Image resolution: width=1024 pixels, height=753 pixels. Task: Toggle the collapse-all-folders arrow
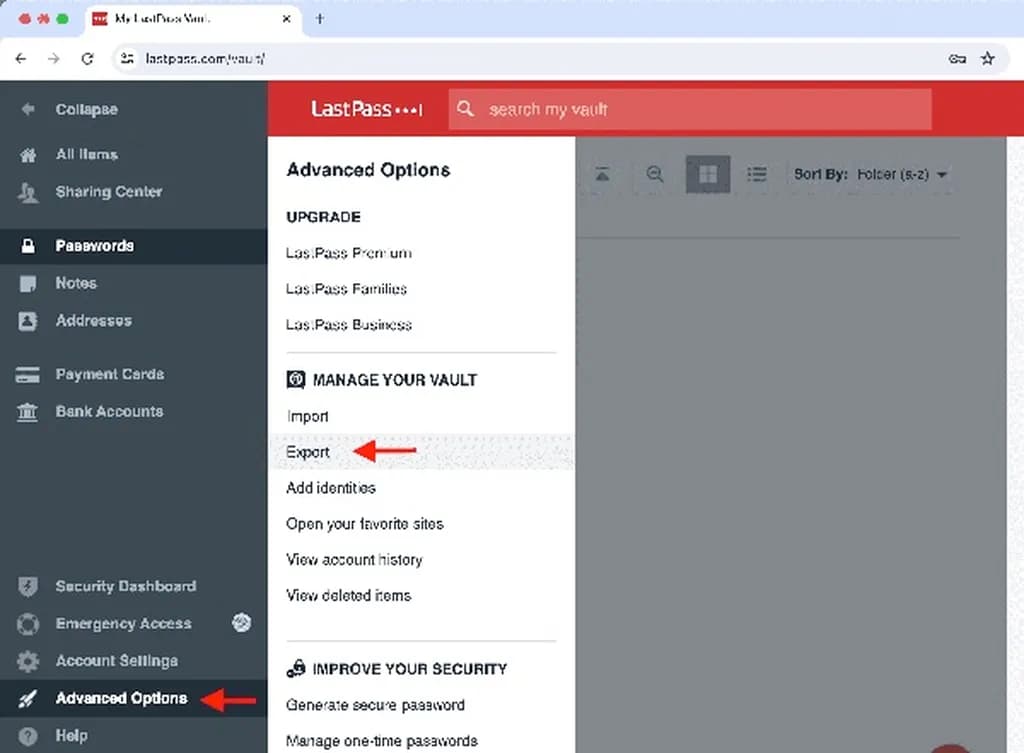602,174
